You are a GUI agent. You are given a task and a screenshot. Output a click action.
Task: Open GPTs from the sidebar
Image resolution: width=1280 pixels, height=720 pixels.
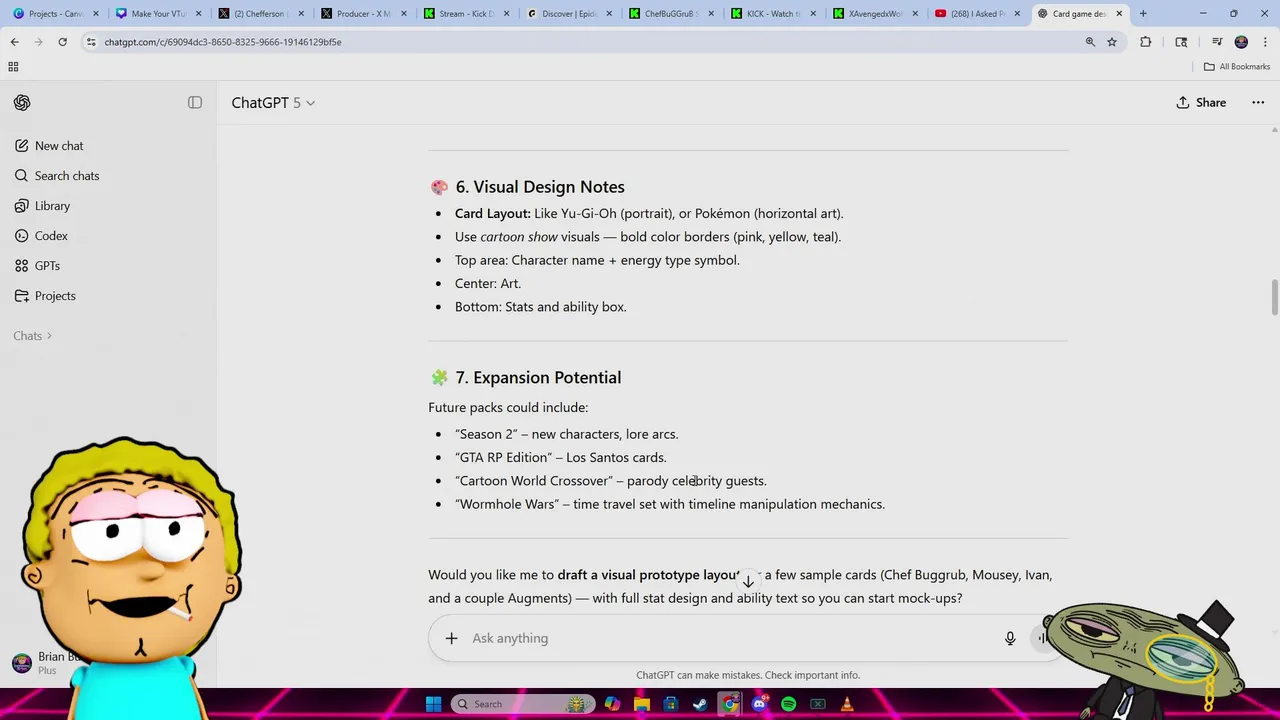pyautogui.click(x=38, y=266)
